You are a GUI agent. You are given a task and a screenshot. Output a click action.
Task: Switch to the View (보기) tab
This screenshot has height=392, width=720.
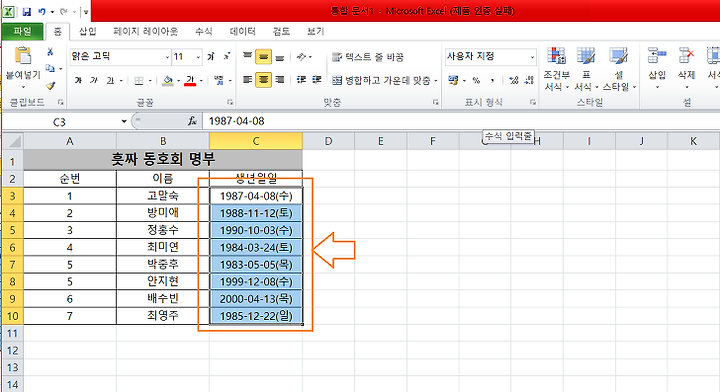315,31
